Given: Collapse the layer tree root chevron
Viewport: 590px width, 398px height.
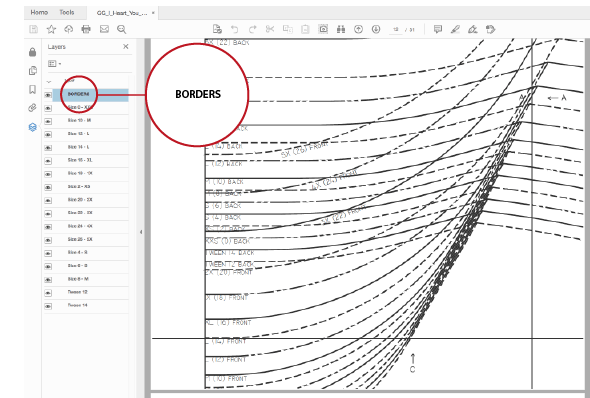Looking at the screenshot, I should click(x=49, y=81).
